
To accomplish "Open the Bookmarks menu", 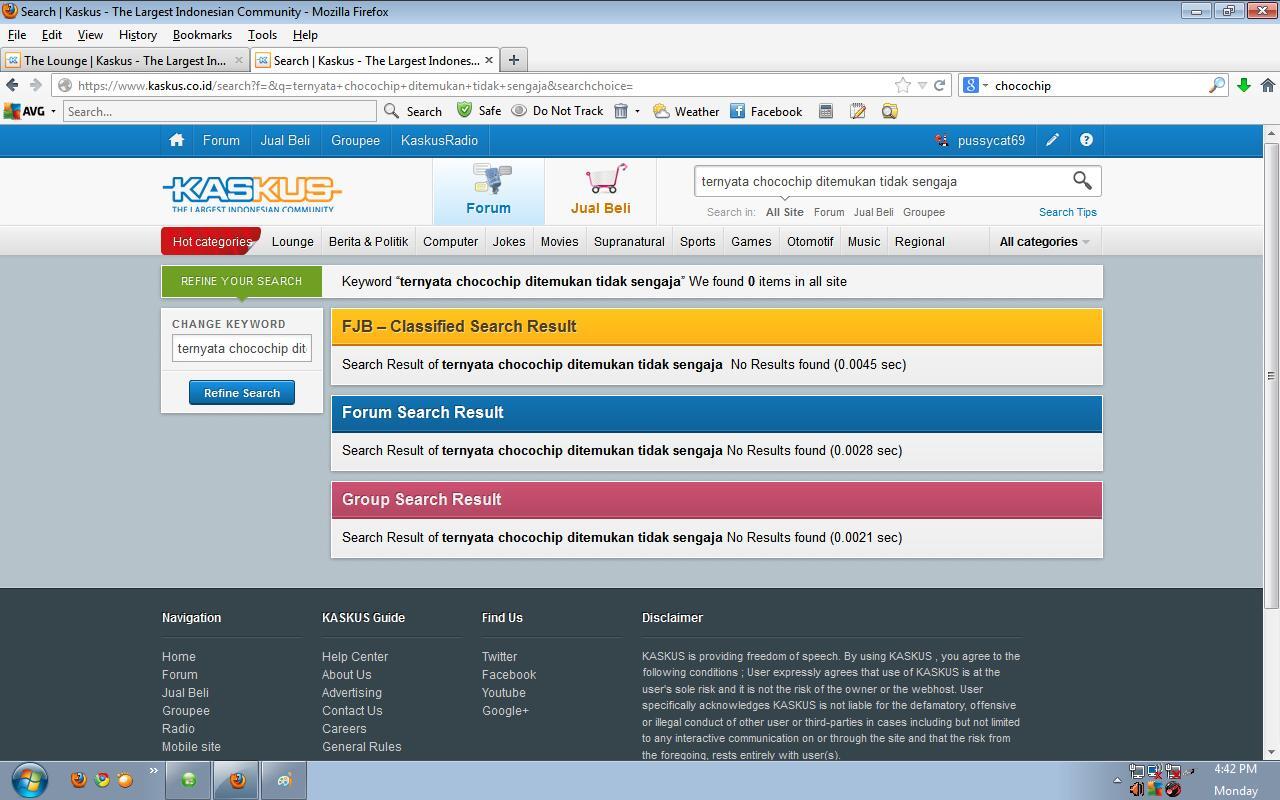I will (202, 34).
